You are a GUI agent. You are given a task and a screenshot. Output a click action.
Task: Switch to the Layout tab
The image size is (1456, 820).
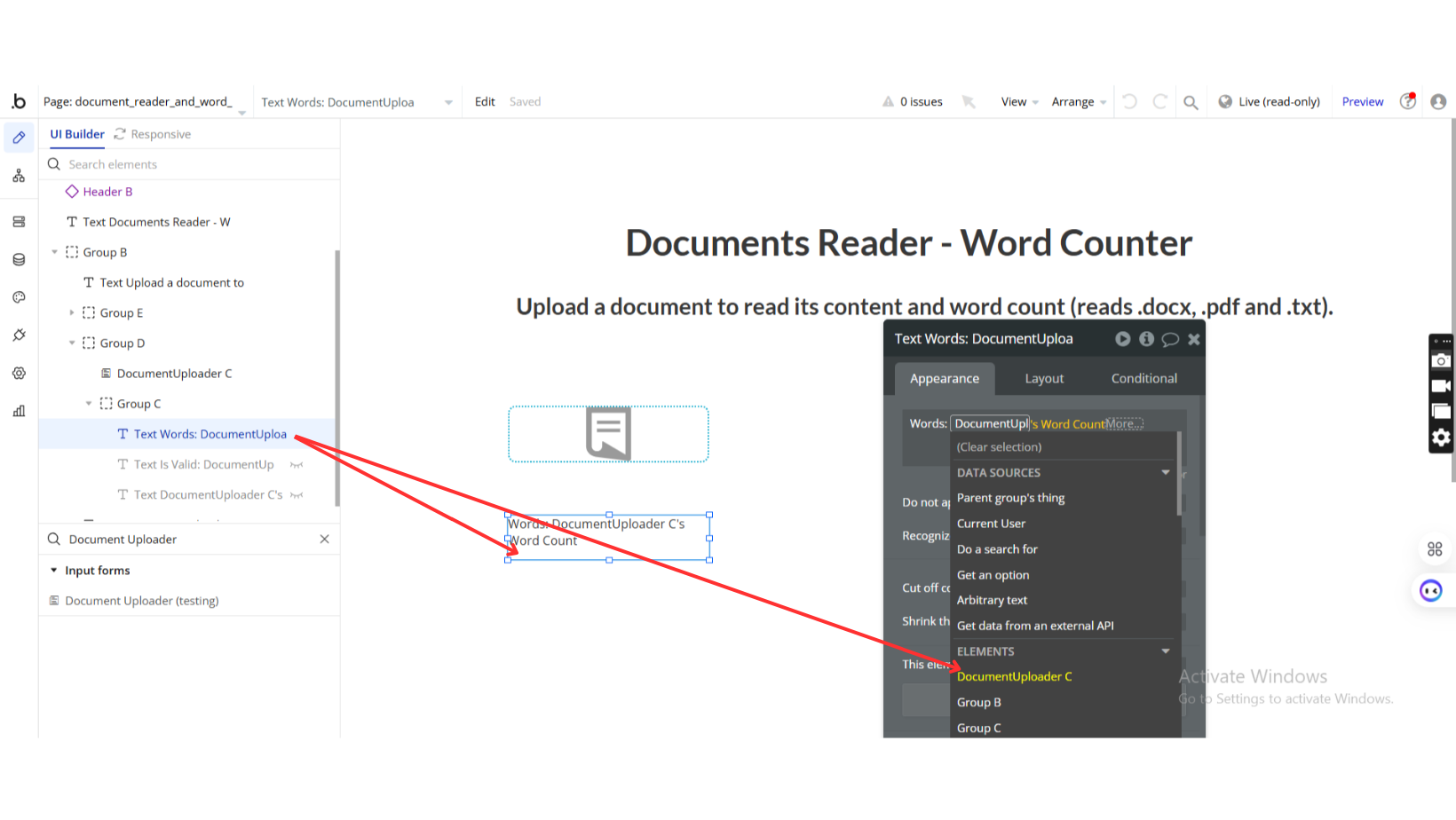click(x=1044, y=378)
